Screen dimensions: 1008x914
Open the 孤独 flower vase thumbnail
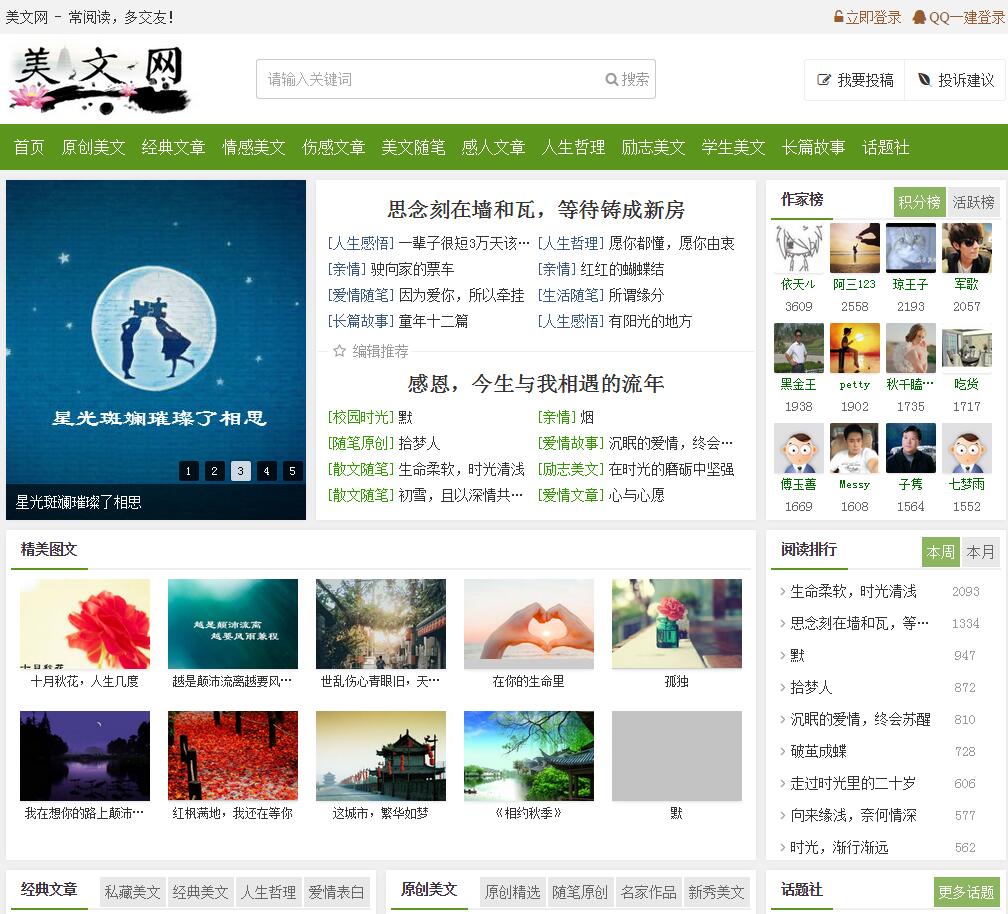pyautogui.click(x=677, y=624)
